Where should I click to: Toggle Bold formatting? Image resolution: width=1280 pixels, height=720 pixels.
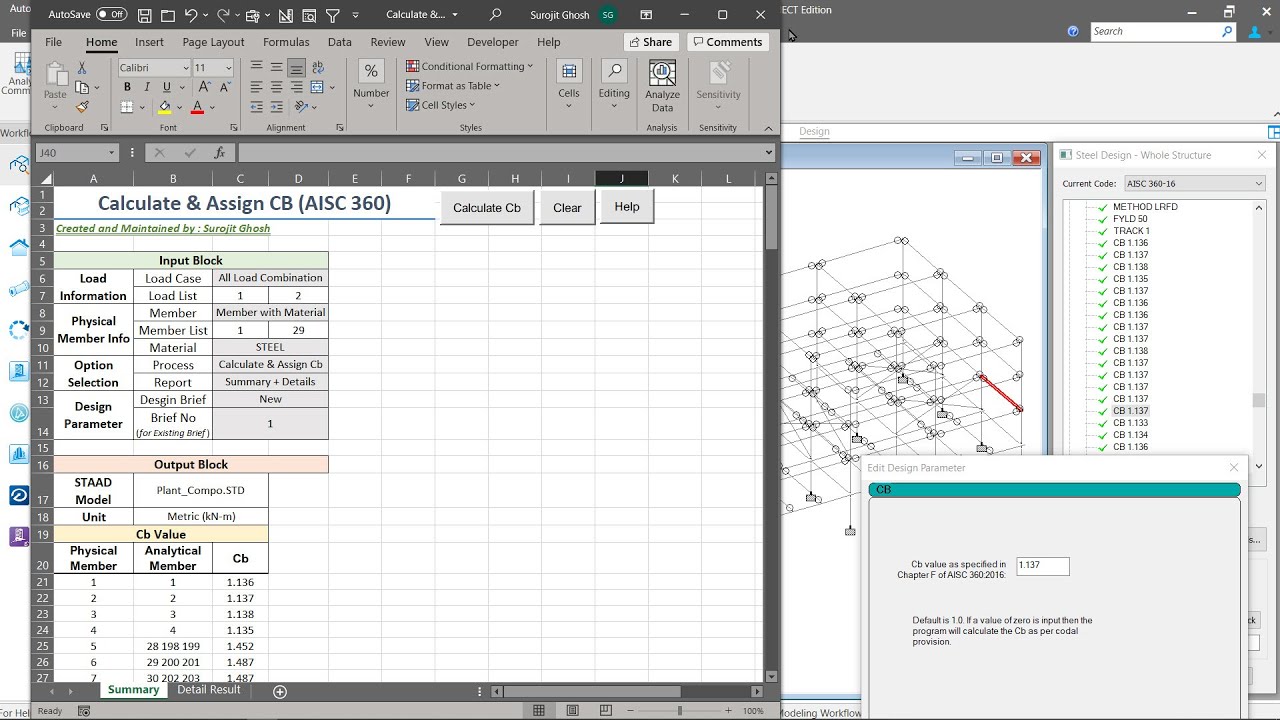point(127,87)
